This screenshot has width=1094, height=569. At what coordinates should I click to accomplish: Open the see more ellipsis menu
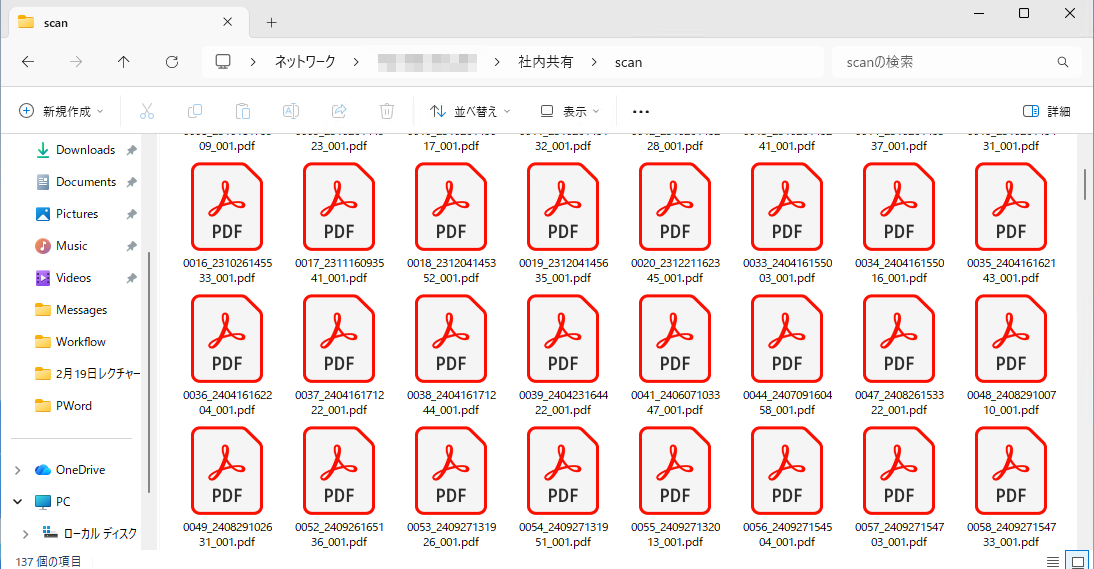(641, 111)
